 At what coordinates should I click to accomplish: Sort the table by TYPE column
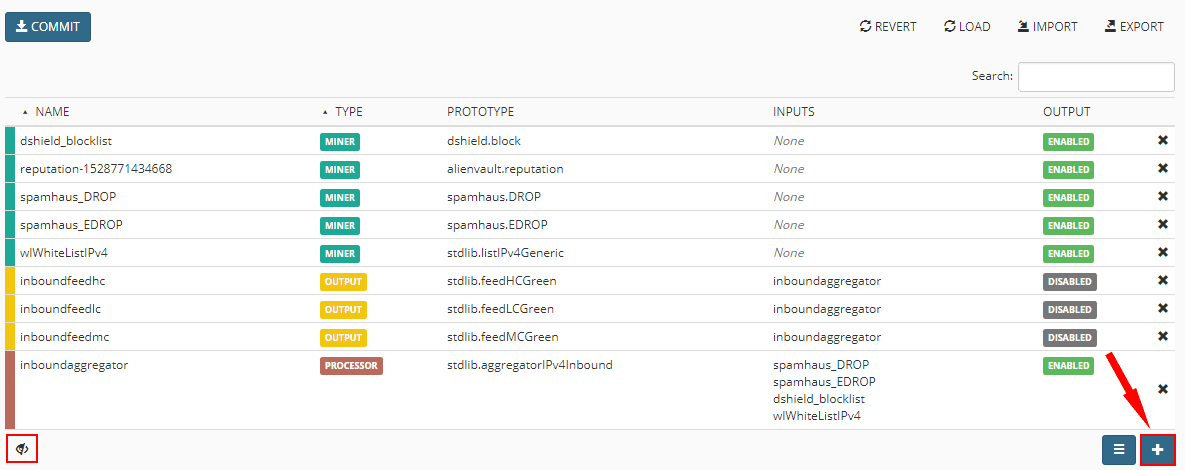(x=348, y=112)
